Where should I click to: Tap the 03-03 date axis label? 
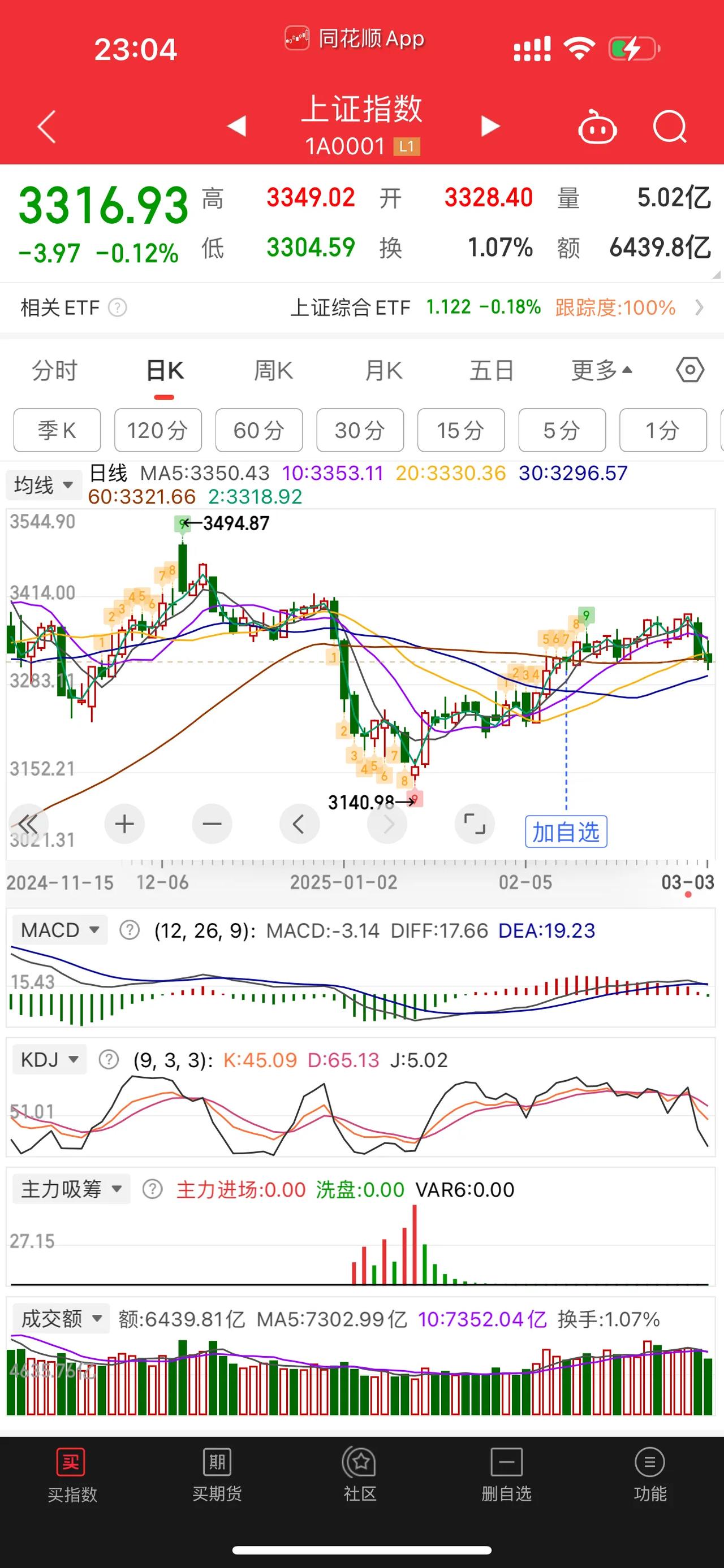pyautogui.click(x=687, y=882)
